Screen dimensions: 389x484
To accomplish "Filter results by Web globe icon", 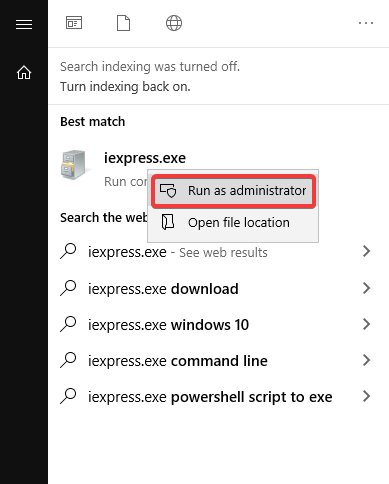I will 174,23.
